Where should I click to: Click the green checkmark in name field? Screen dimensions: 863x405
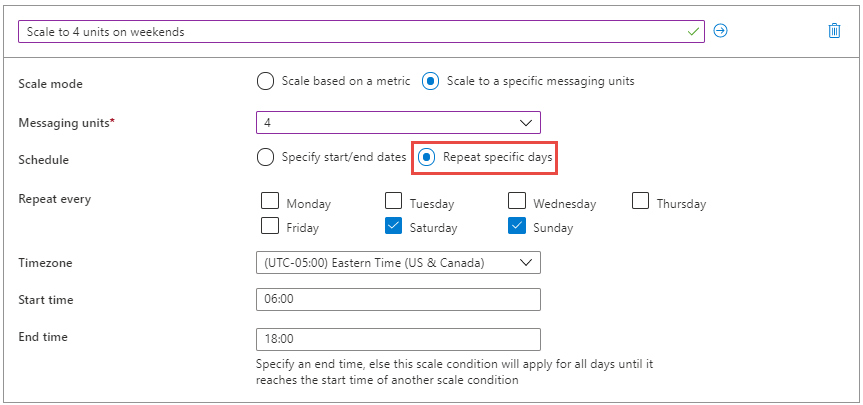693,32
